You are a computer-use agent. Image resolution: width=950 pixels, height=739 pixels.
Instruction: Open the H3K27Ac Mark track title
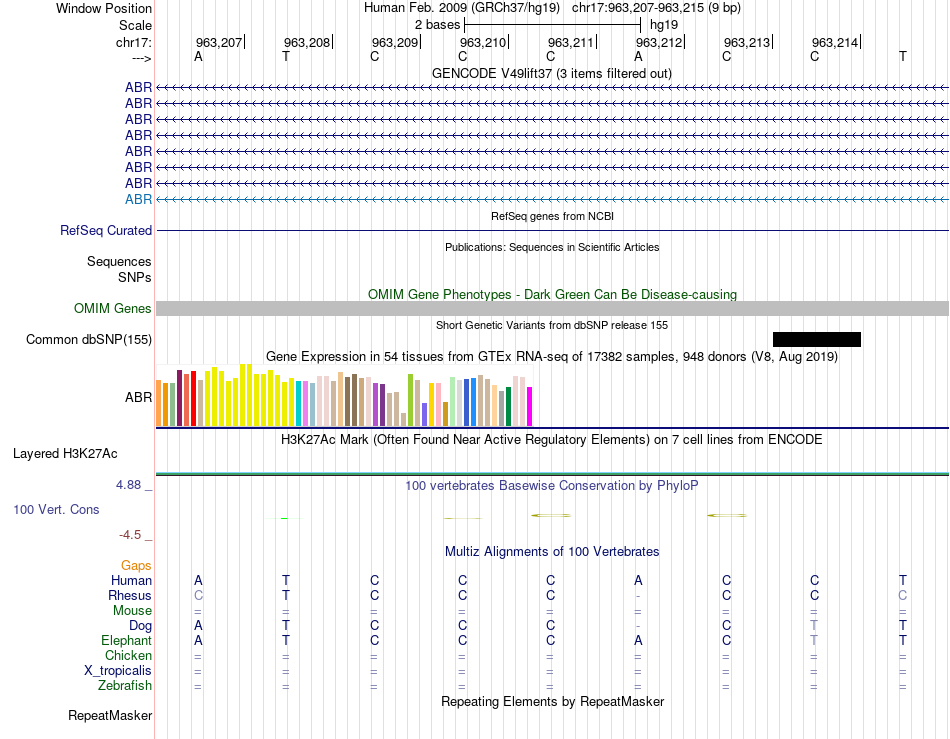(x=551, y=439)
